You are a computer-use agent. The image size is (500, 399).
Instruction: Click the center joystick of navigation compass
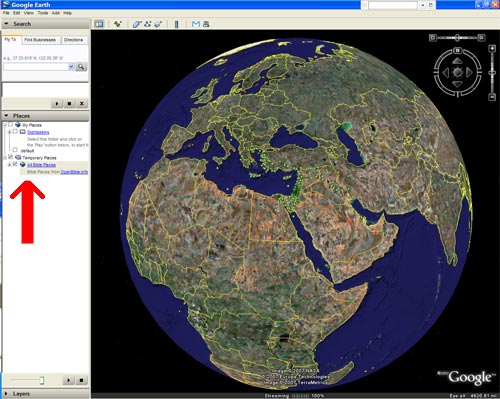457,72
